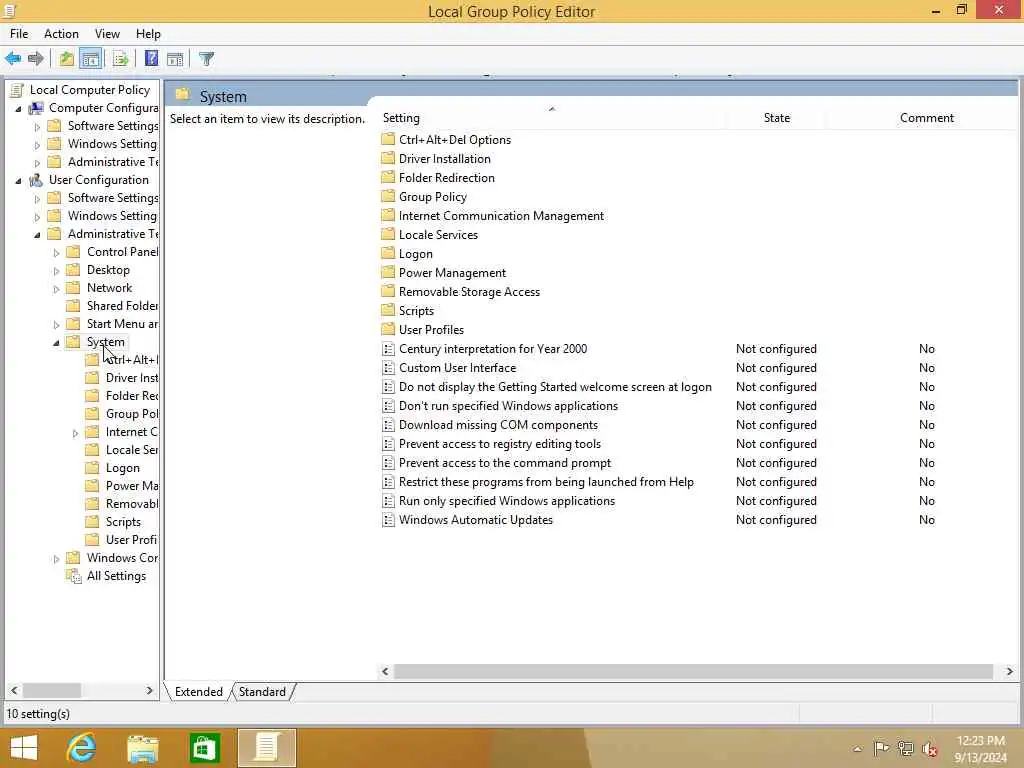The height and width of the screenshot is (768, 1024).
Task: Open the View menu
Action: click(x=107, y=34)
